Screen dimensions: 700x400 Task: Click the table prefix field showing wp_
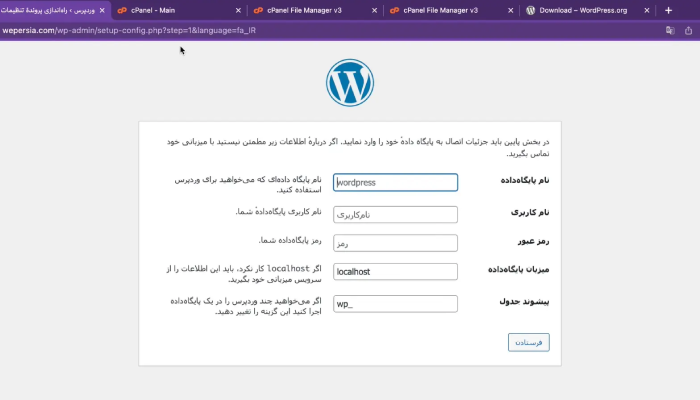click(395, 304)
